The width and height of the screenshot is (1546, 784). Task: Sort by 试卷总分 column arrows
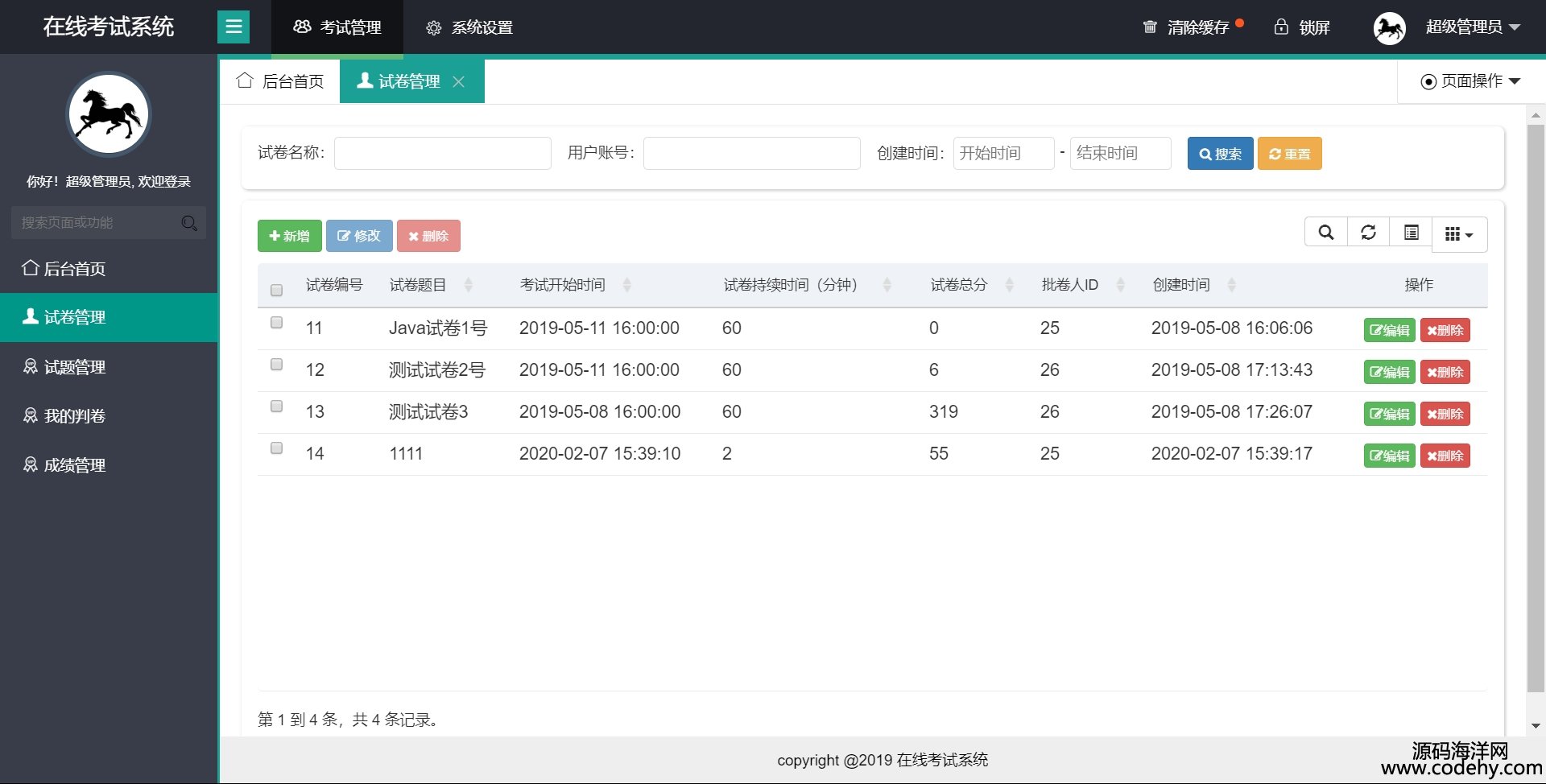point(1009,285)
